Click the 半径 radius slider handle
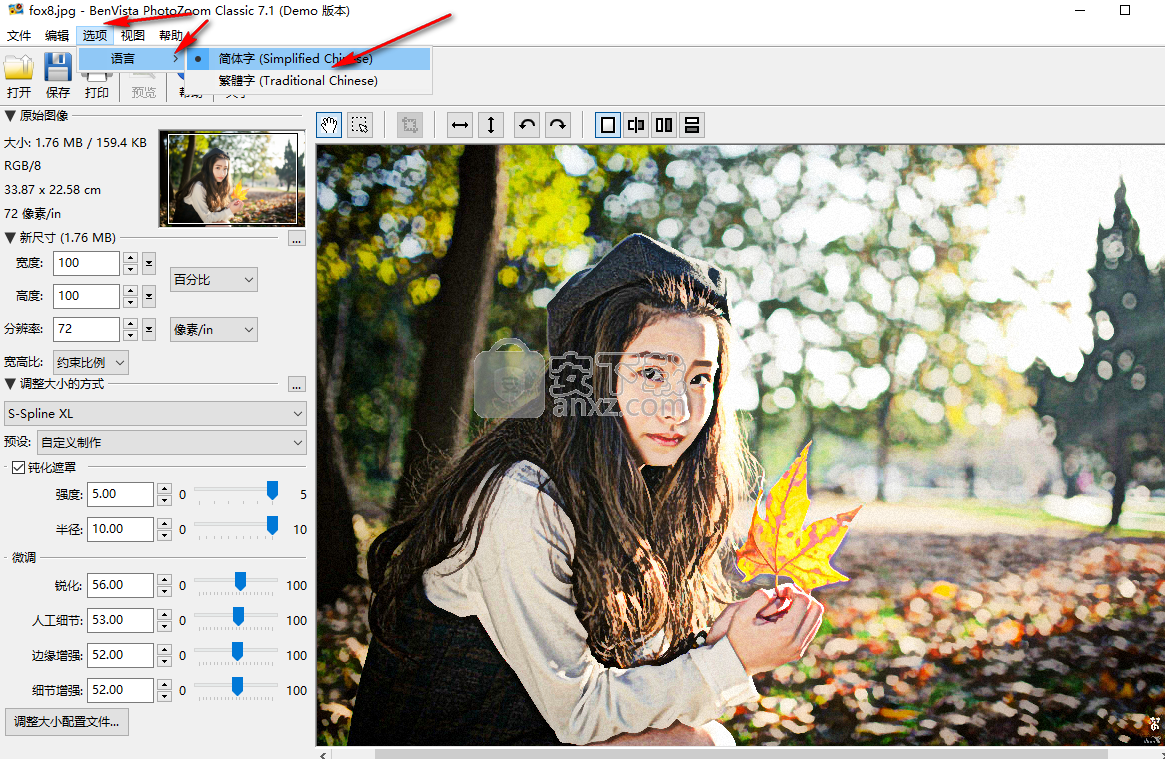This screenshot has height=759, width=1165. (273, 525)
